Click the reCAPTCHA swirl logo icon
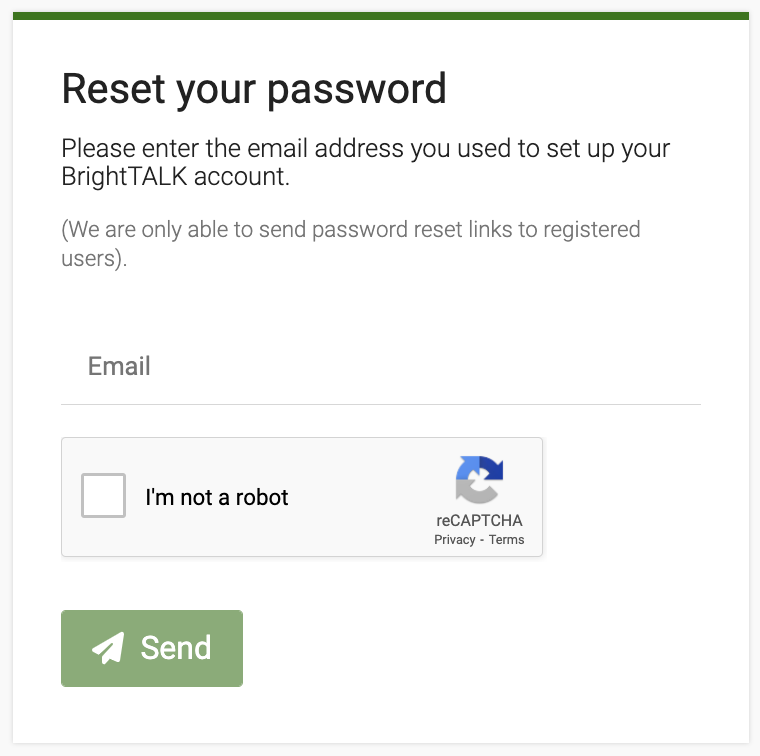The height and width of the screenshot is (756, 760). pos(479,479)
